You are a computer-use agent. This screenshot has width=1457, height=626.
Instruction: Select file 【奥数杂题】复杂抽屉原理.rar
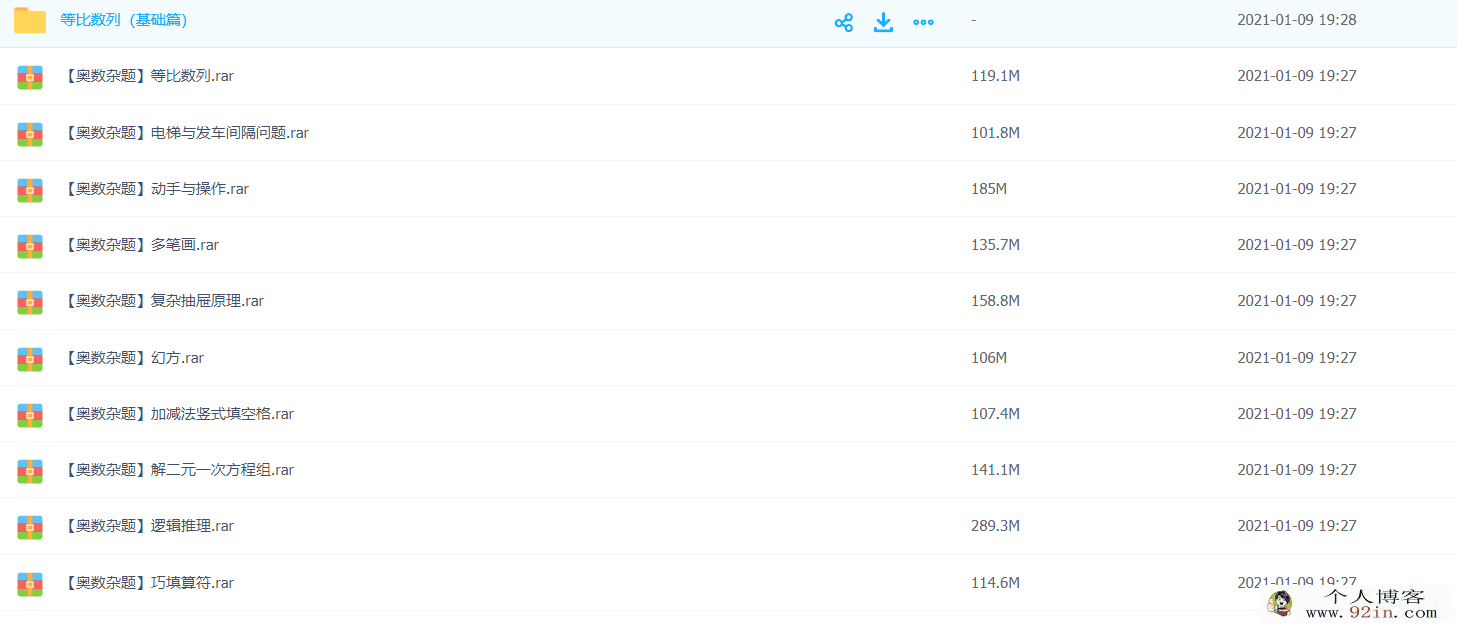click(x=162, y=301)
